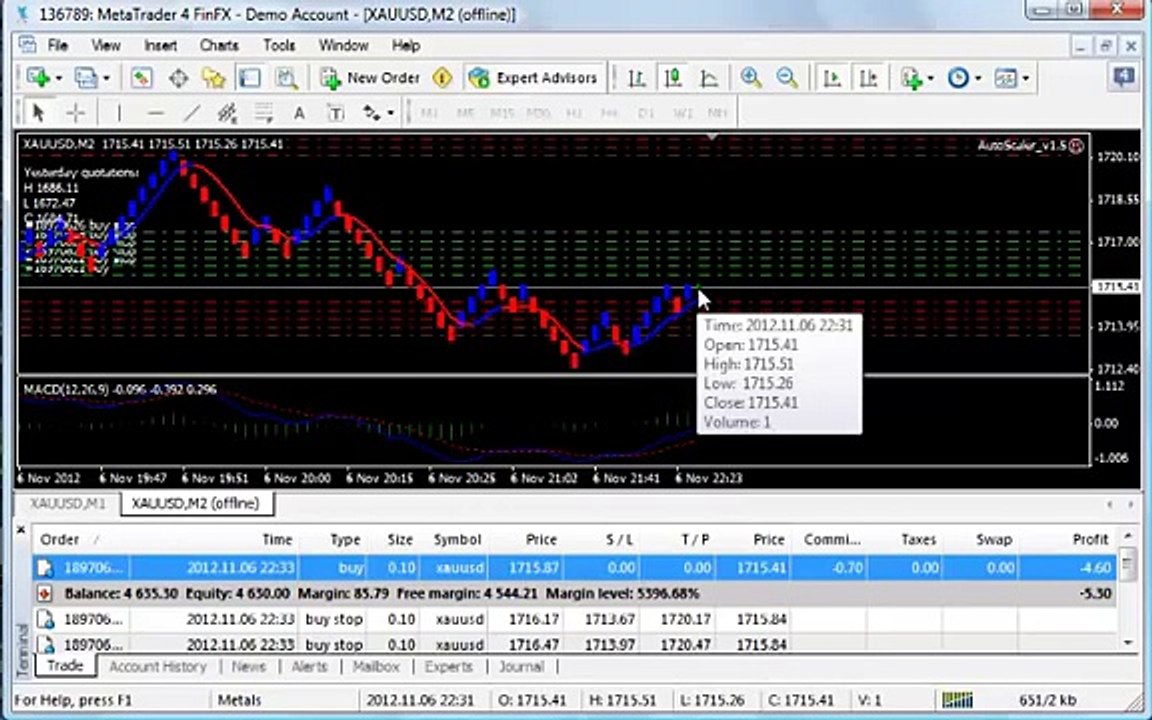
Task: Select the Cursor arrow tool
Action: (39, 112)
